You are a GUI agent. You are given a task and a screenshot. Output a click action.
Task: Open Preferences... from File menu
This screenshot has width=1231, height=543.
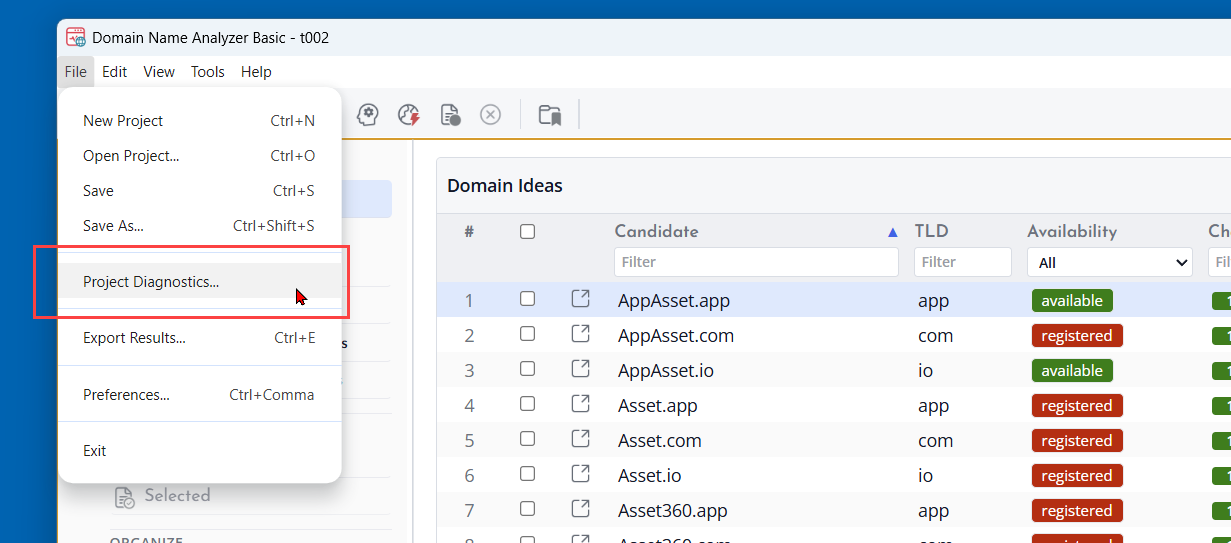200,395
